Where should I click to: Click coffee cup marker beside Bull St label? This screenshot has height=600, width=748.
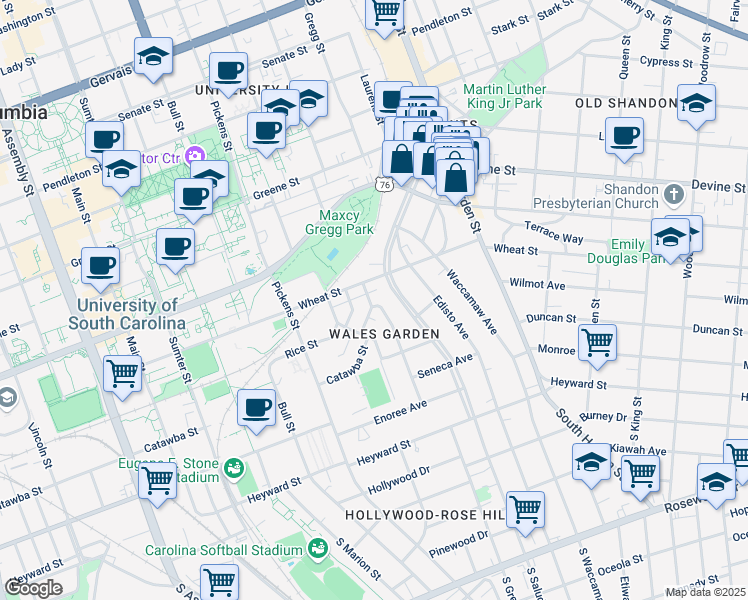257,410
